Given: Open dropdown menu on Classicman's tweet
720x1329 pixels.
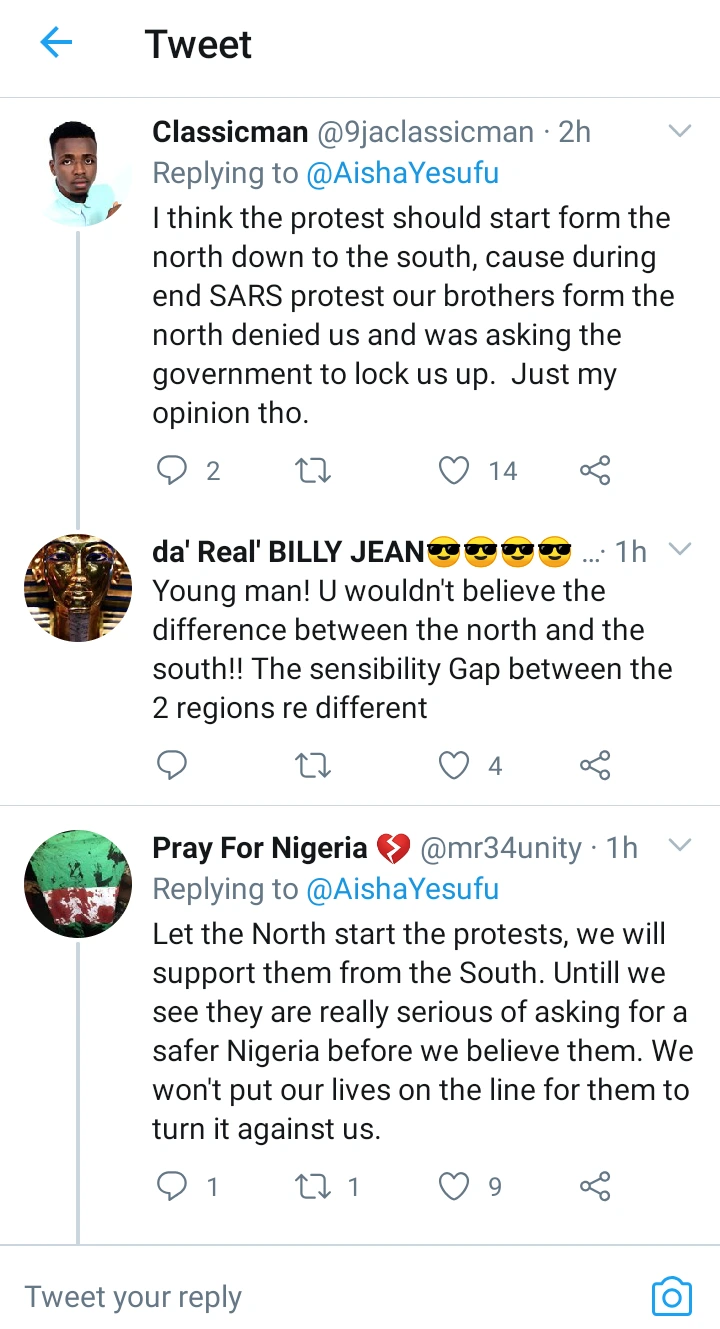Looking at the screenshot, I should (x=679, y=132).
